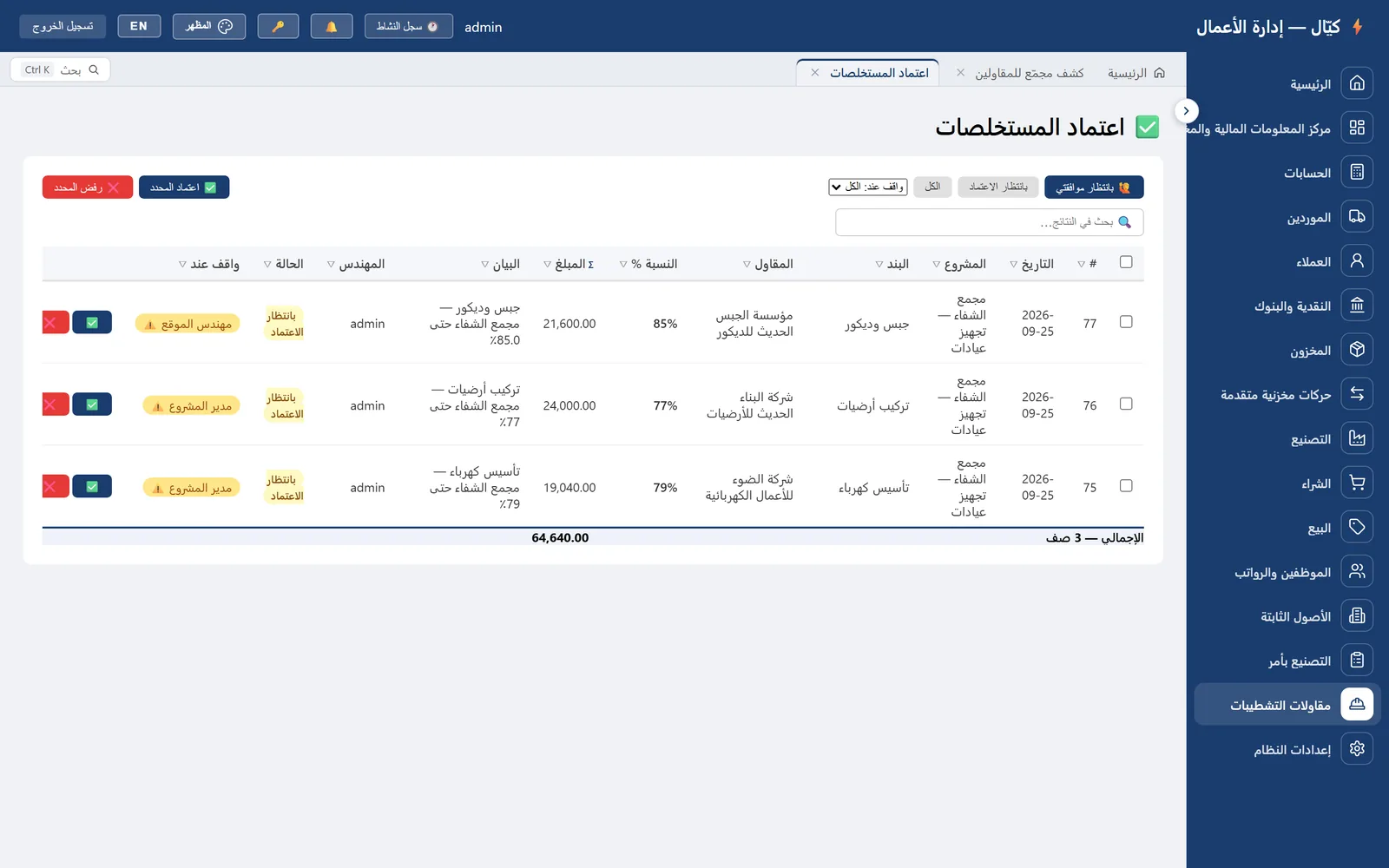This screenshot has width=1389, height=868.
Task: Check the checkbox for row 75
Action: pos(1126,486)
